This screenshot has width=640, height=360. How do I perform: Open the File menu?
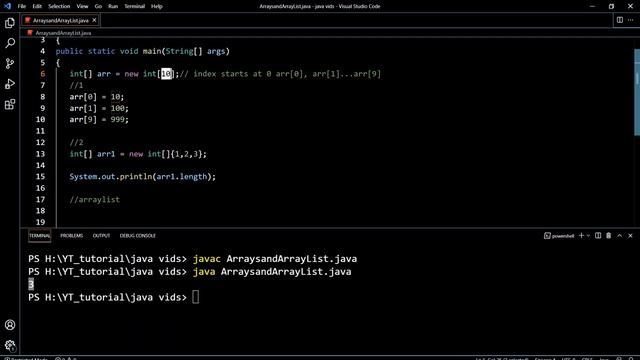tap(22, 6)
